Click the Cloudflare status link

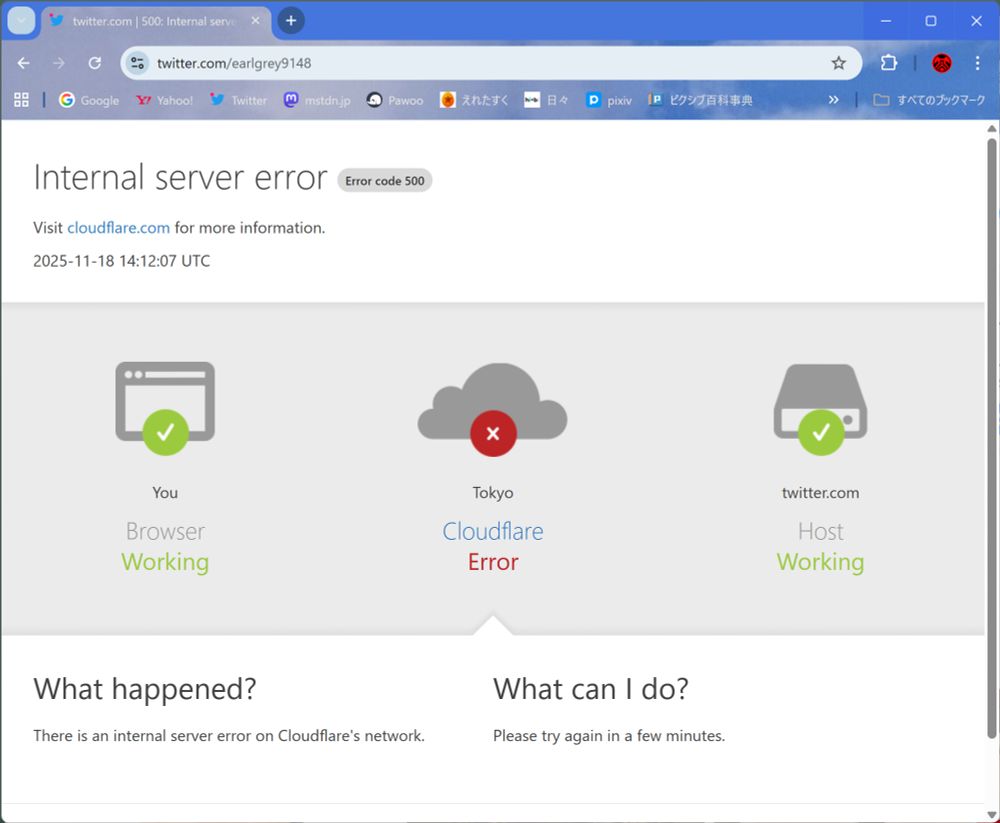click(x=493, y=531)
